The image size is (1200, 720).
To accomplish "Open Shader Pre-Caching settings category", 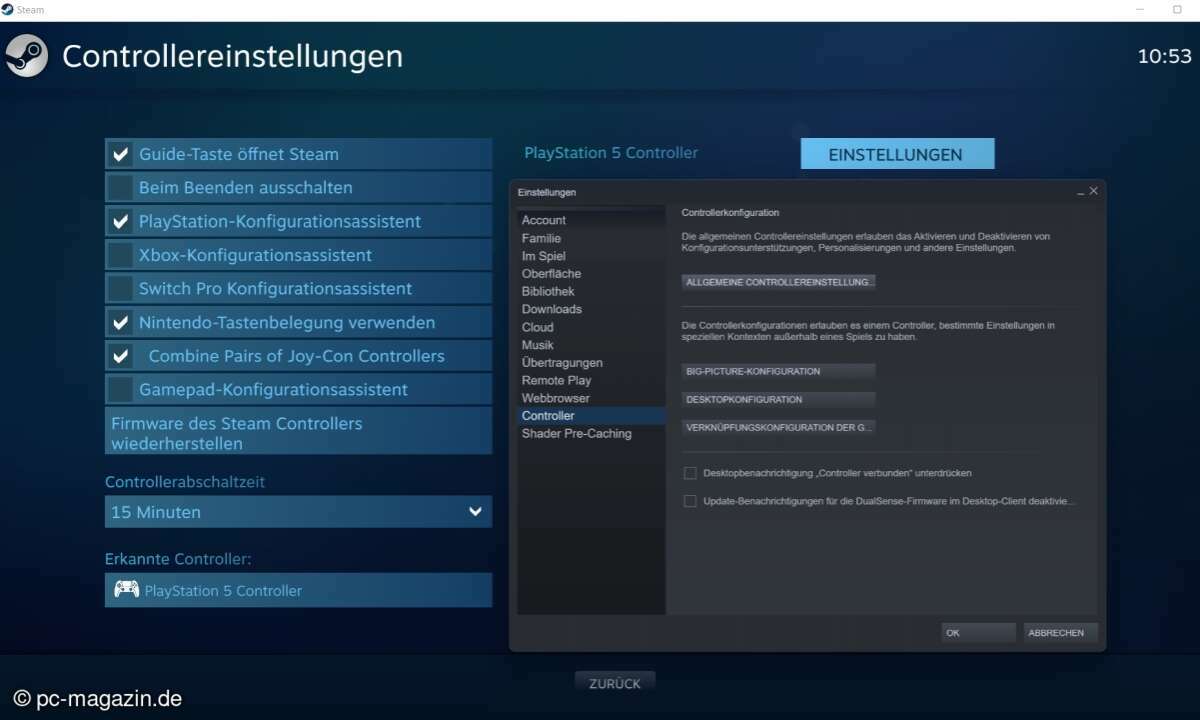I will click(591, 433).
